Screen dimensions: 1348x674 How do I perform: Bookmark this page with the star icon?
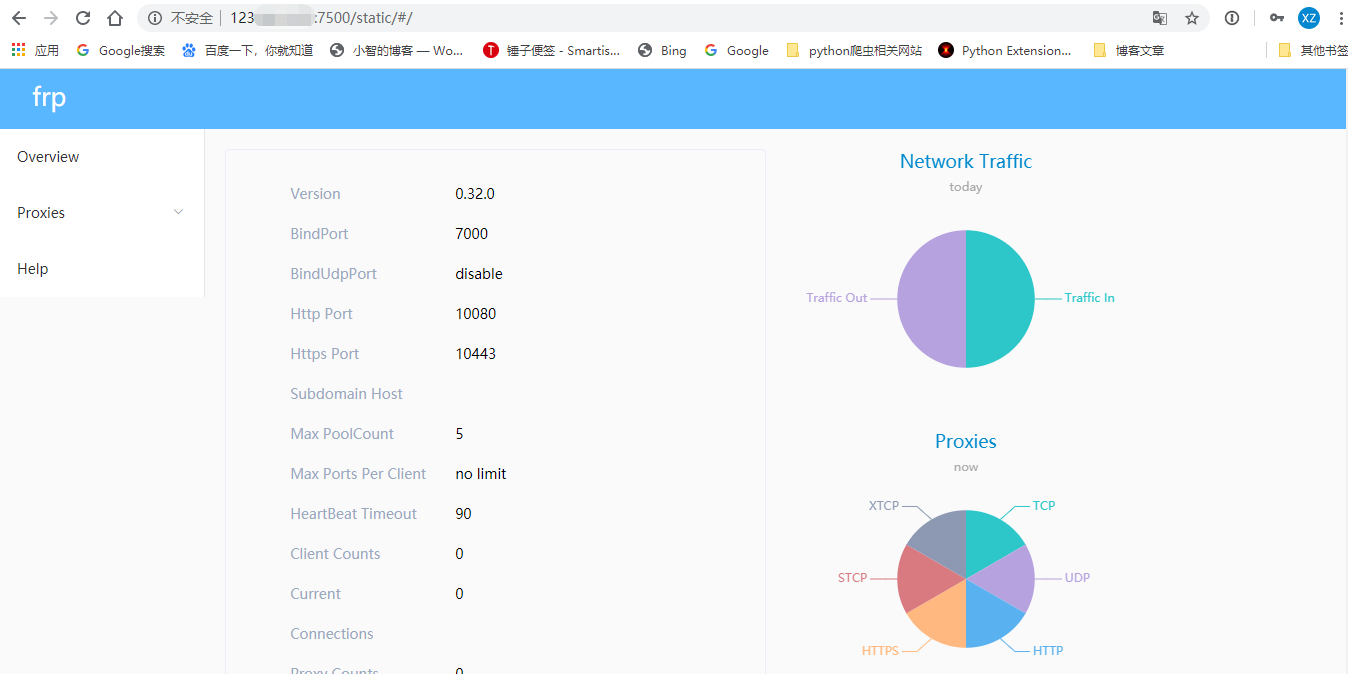tap(1192, 18)
